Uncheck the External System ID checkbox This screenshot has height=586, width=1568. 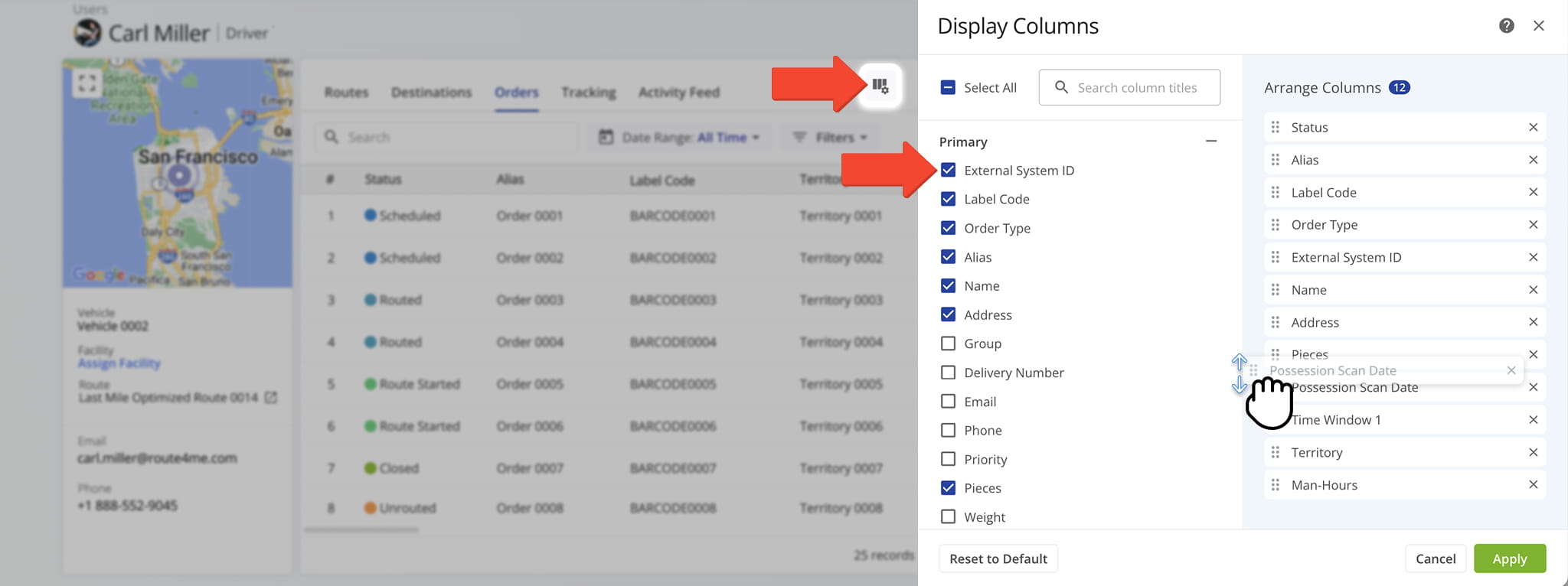tap(948, 171)
